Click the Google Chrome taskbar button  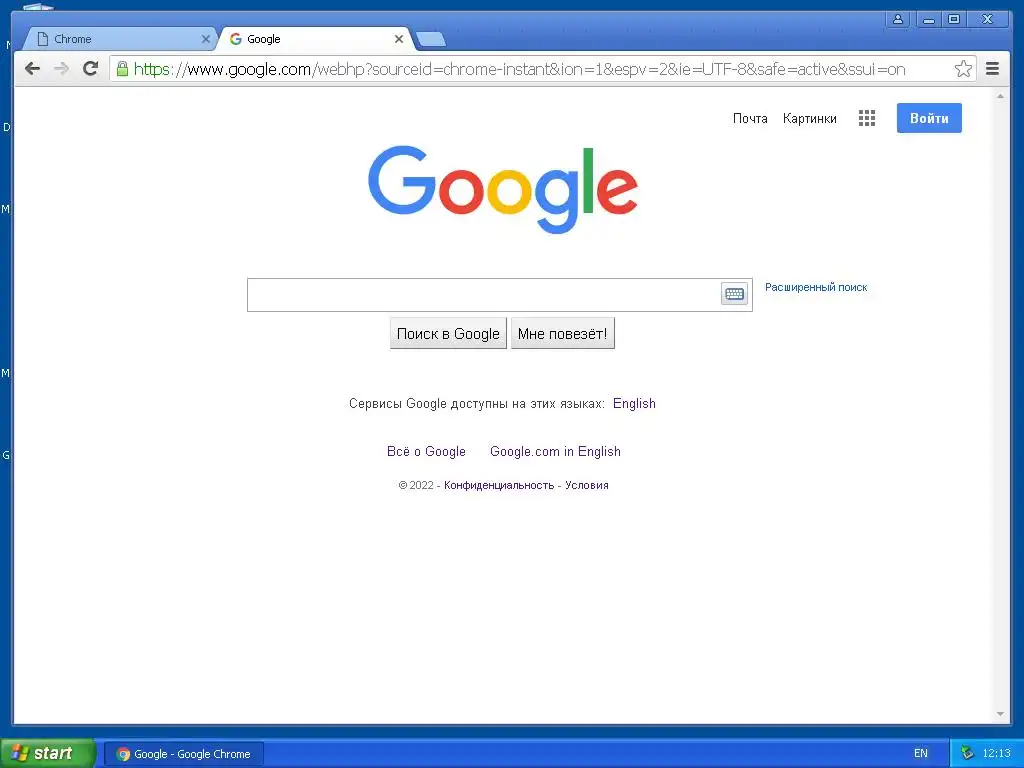pos(184,754)
